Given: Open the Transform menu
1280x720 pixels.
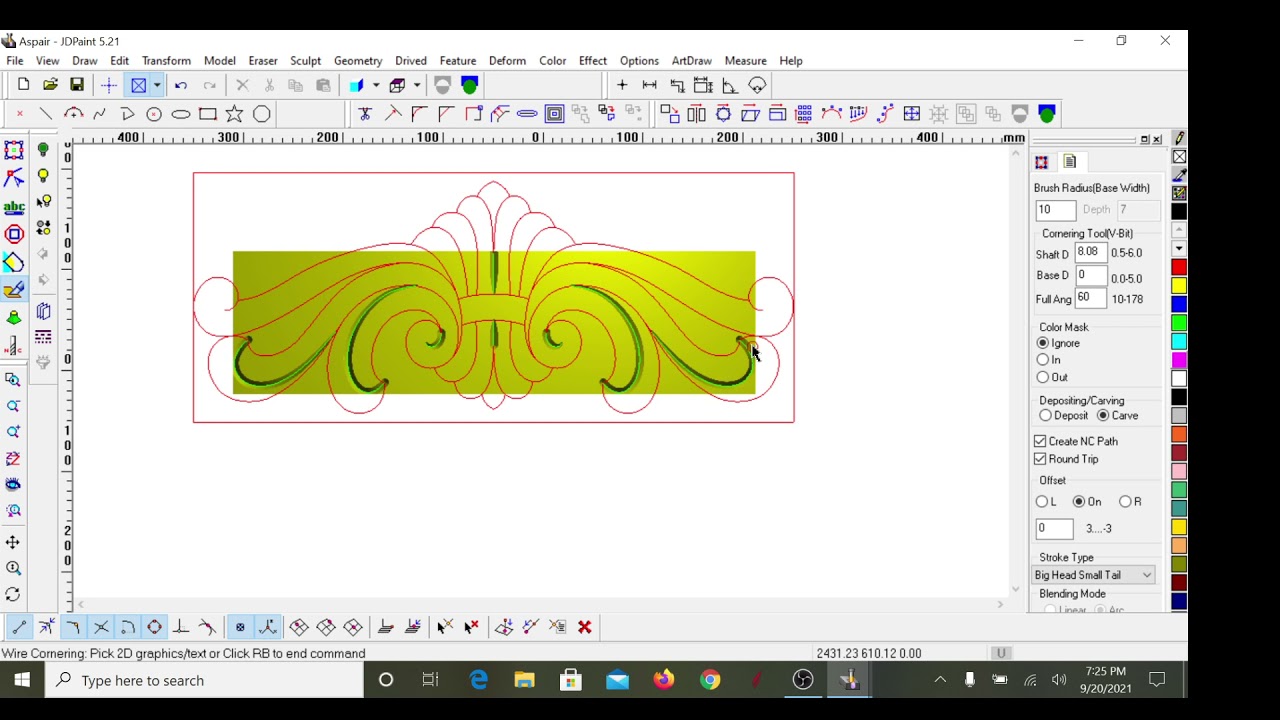Looking at the screenshot, I should click(x=166, y=61).
